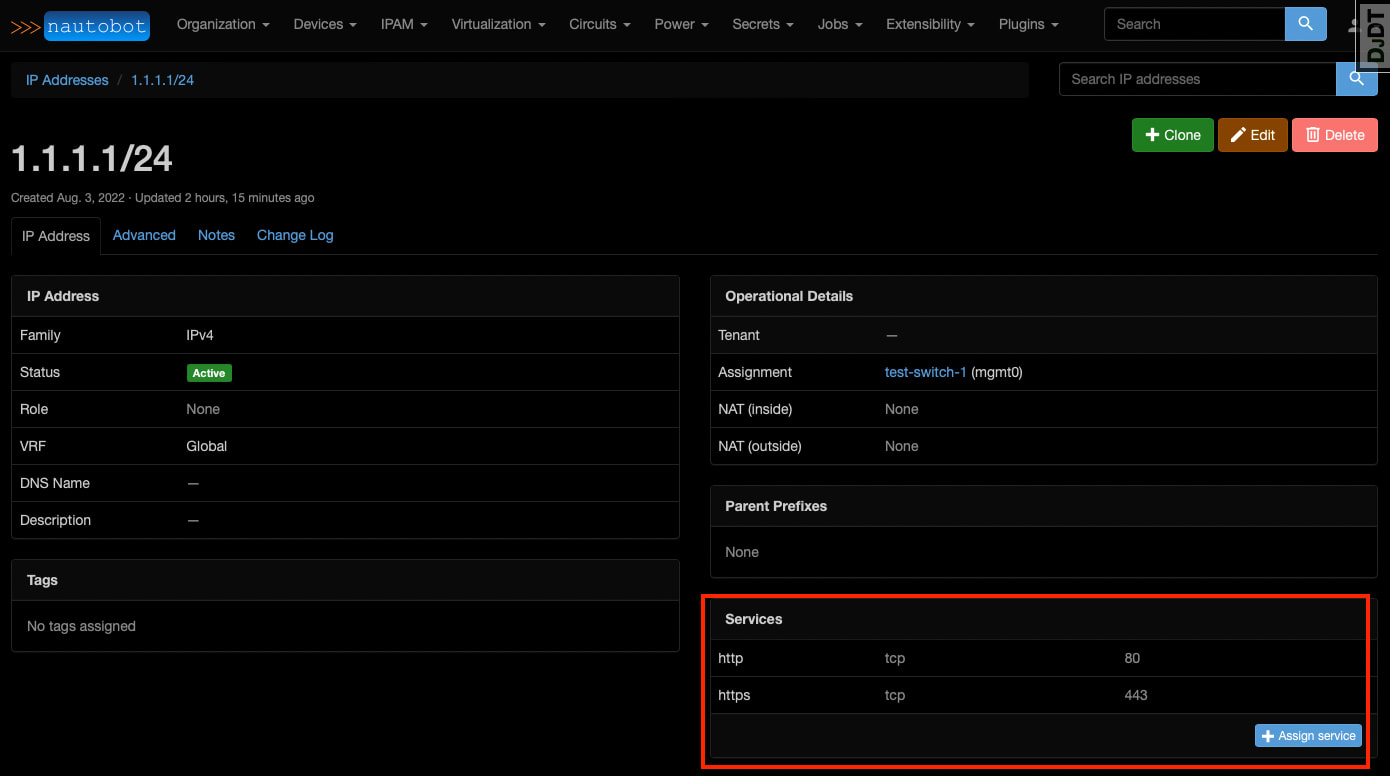The height and width of the screenshot is (776, 1390).
Task: Click the IPv4 family value
Action: point(200,335)
